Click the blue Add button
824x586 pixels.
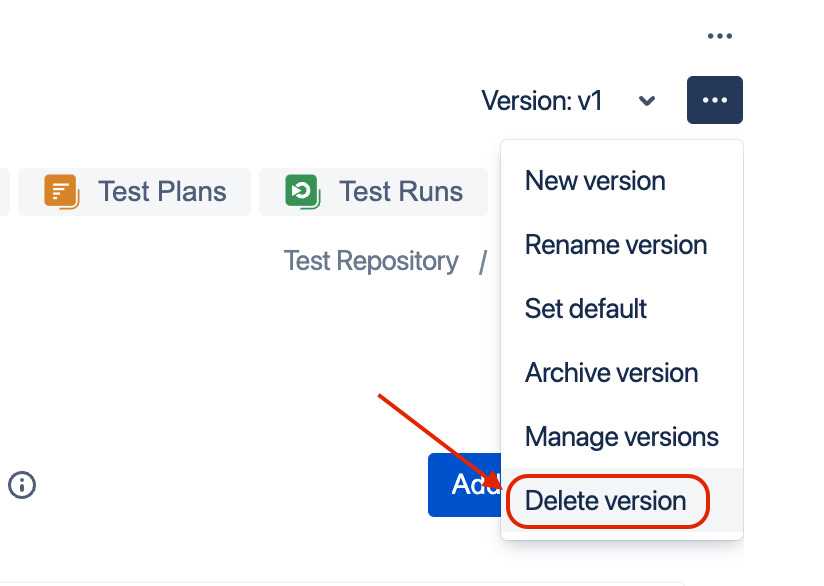[465, 485]
